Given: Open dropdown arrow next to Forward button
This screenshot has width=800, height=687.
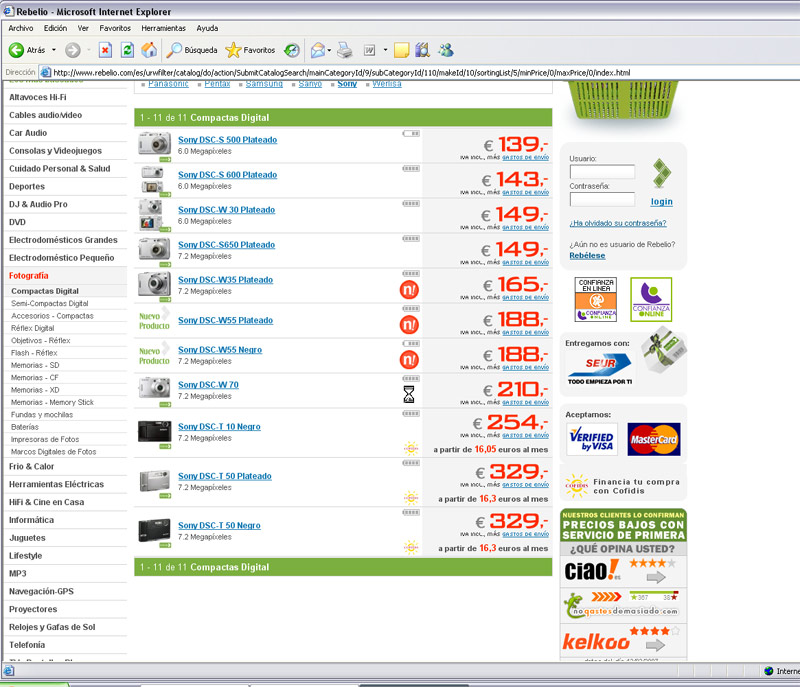Looking at the screenshot, I should coord(89,50).
